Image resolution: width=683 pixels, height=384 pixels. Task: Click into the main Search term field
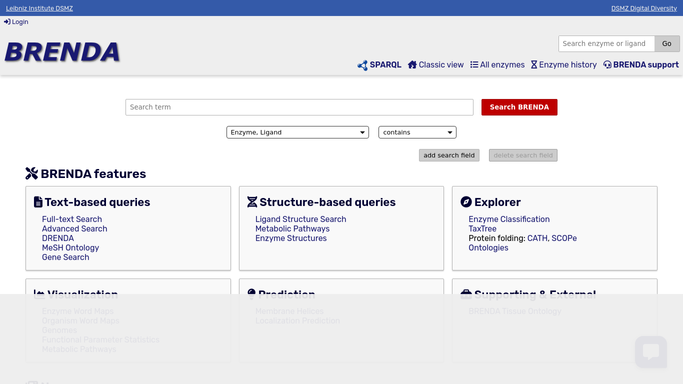[299, 107]
